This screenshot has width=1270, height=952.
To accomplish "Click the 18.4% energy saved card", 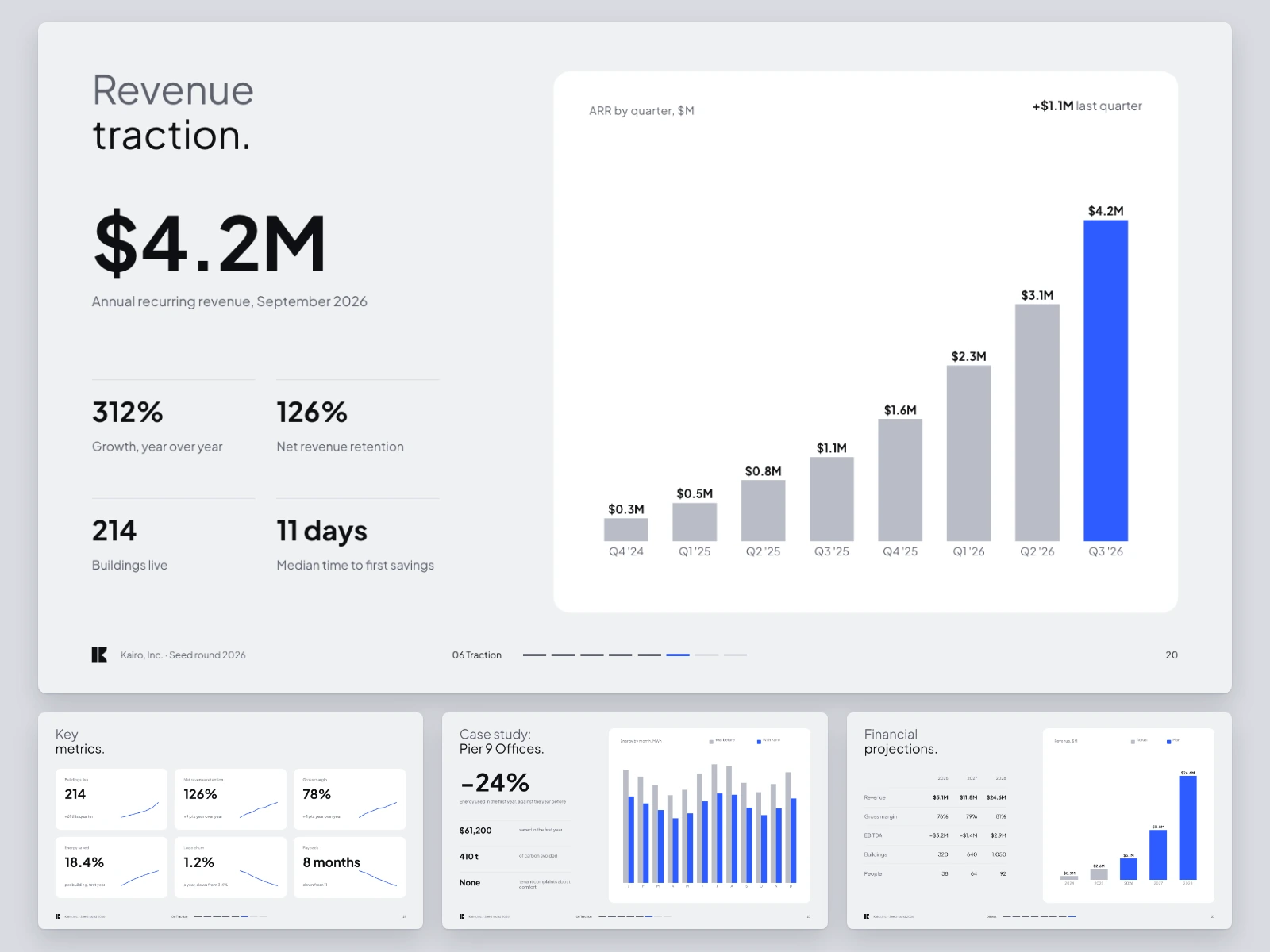I will tap(111, 867).
